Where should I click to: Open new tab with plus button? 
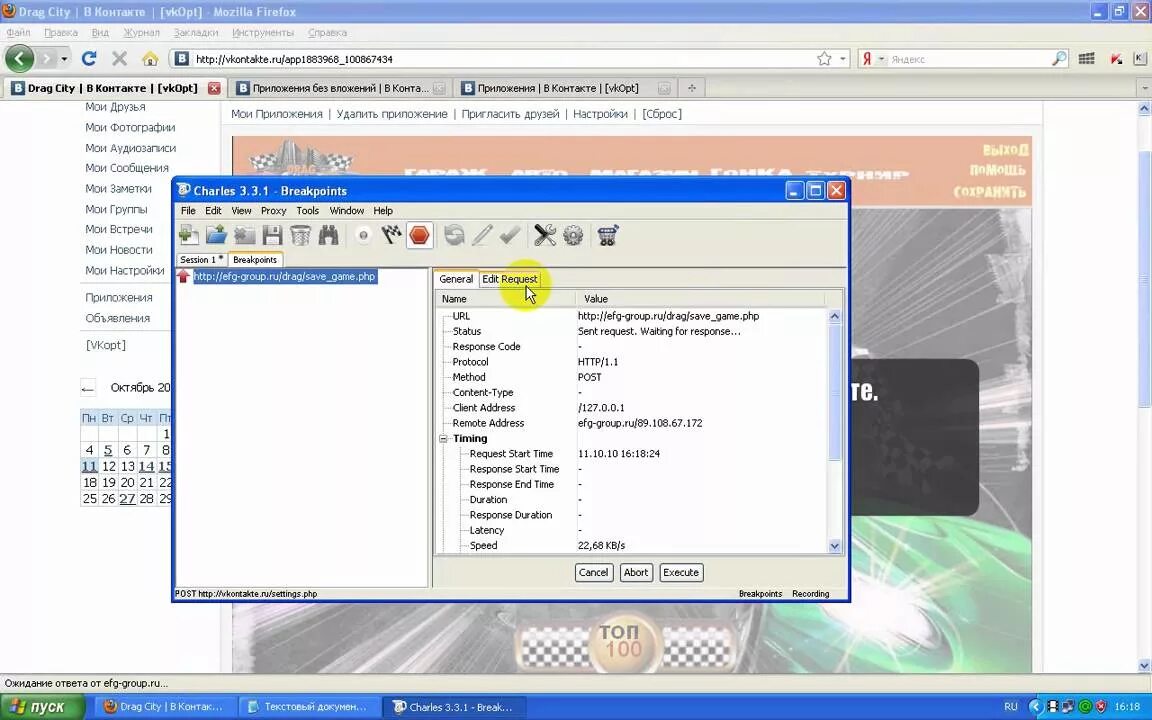(691, 88)
